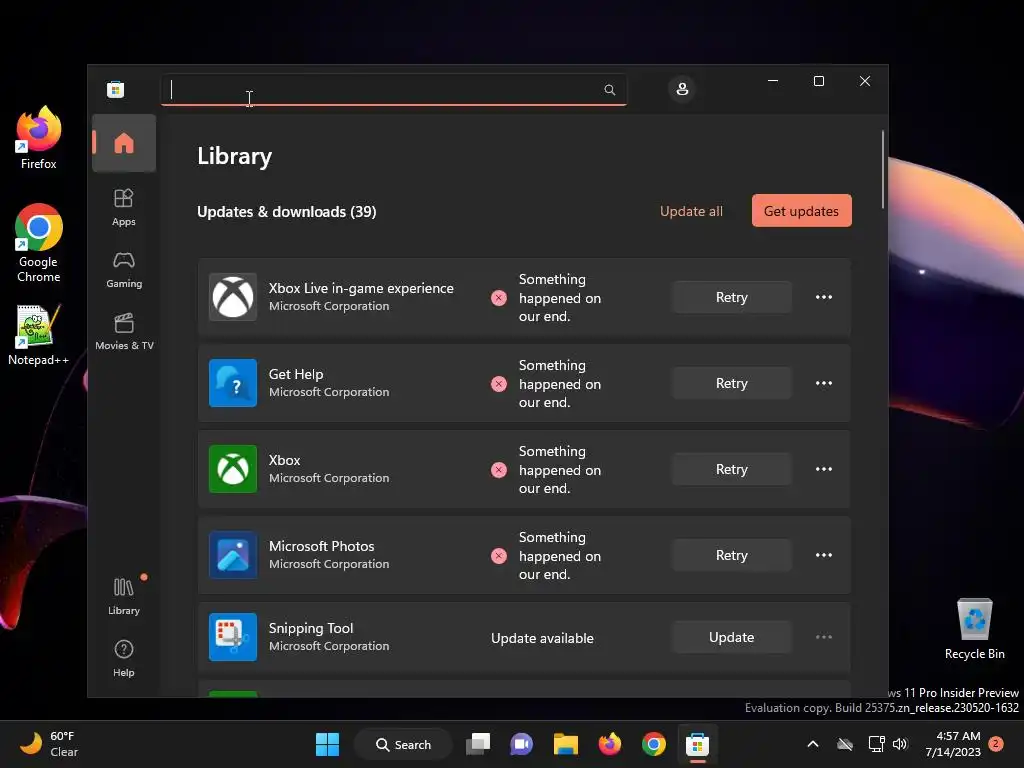Focus the Store search input field
This screenshot has height=768, width=1024.
[394, 89]
